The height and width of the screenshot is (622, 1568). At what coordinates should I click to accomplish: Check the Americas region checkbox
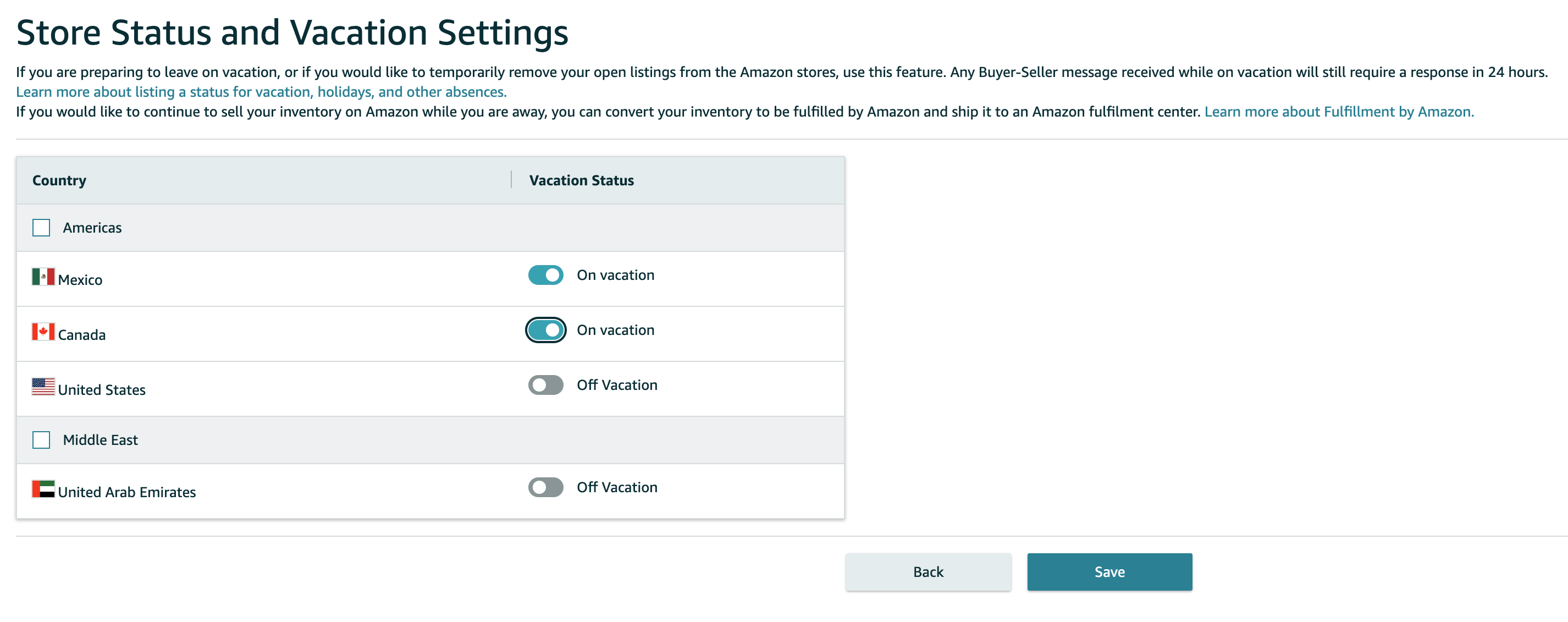coord(41,228)
